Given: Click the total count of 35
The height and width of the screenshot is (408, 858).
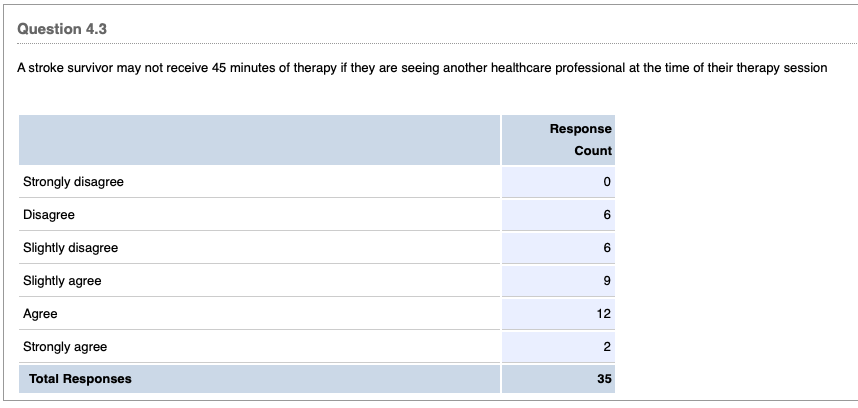Looking at the screenshot, I should [604, 379].
